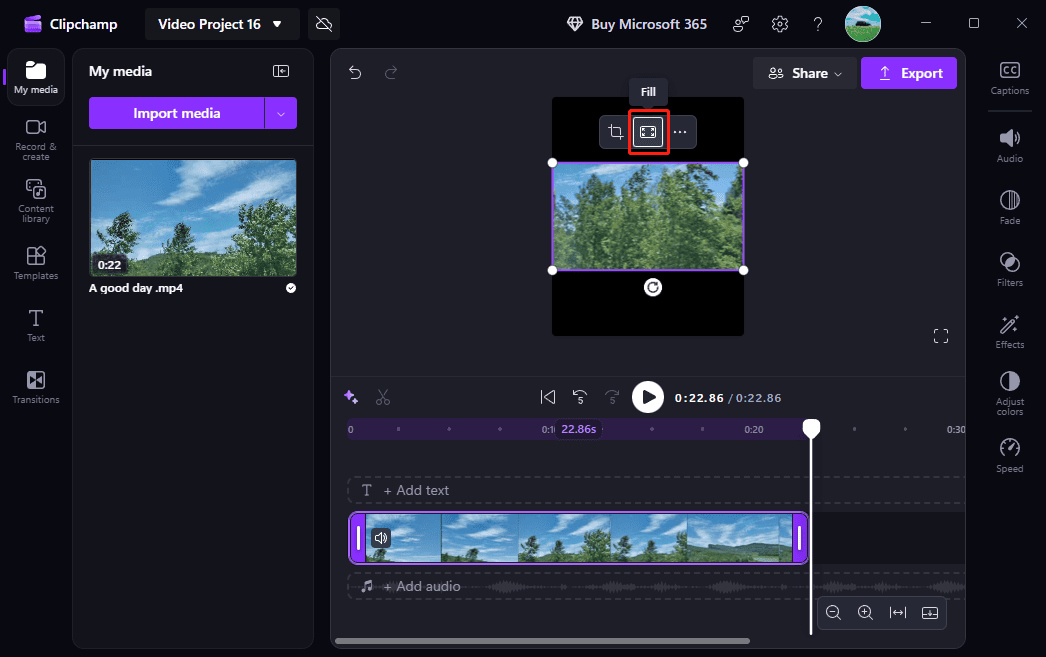Select the Fill tool in the floating toolbar
Screen dimensions: 1046x657
(648, 131)
